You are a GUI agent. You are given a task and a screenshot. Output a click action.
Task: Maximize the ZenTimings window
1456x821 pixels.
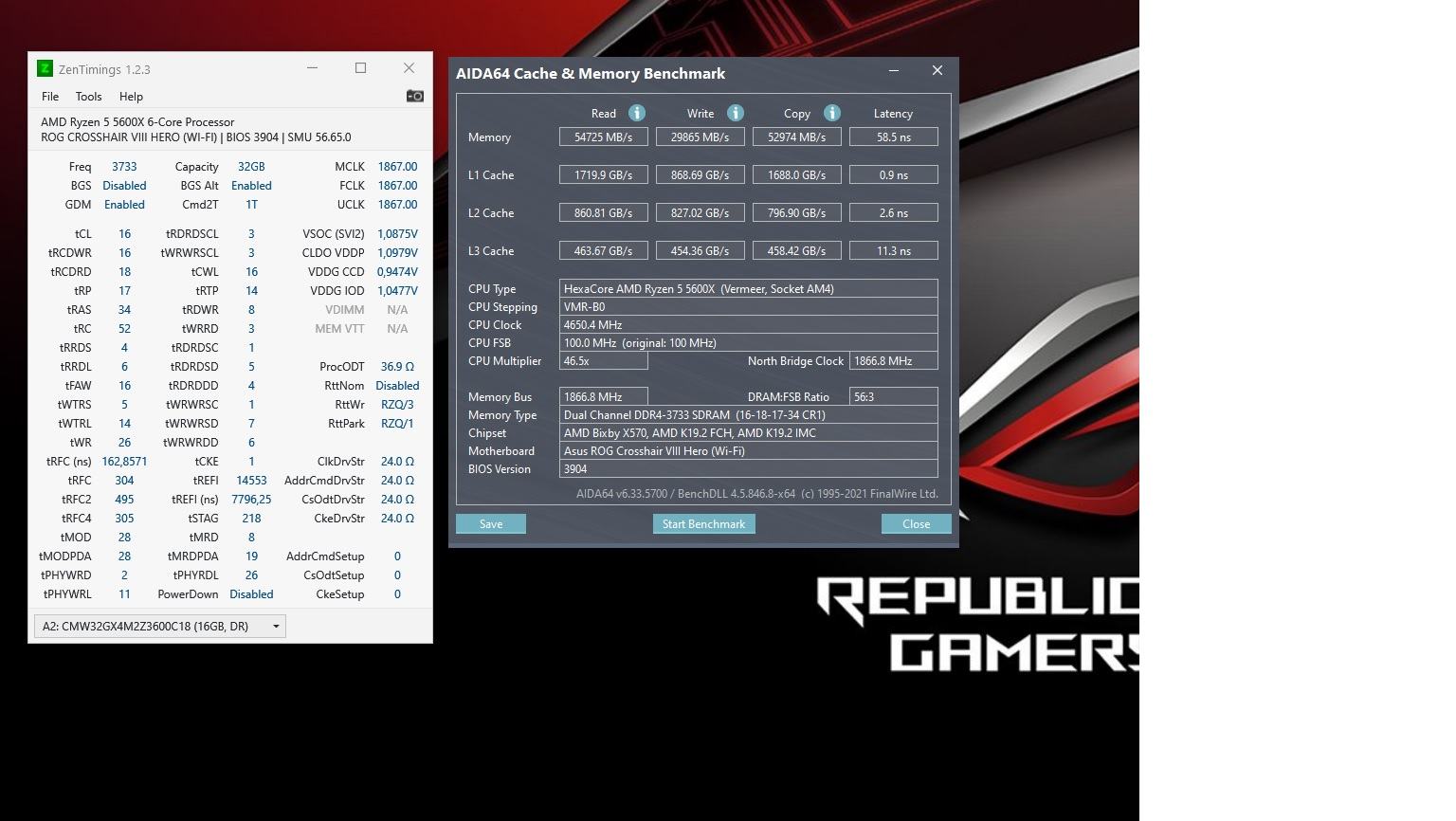[x=360, y=68]
